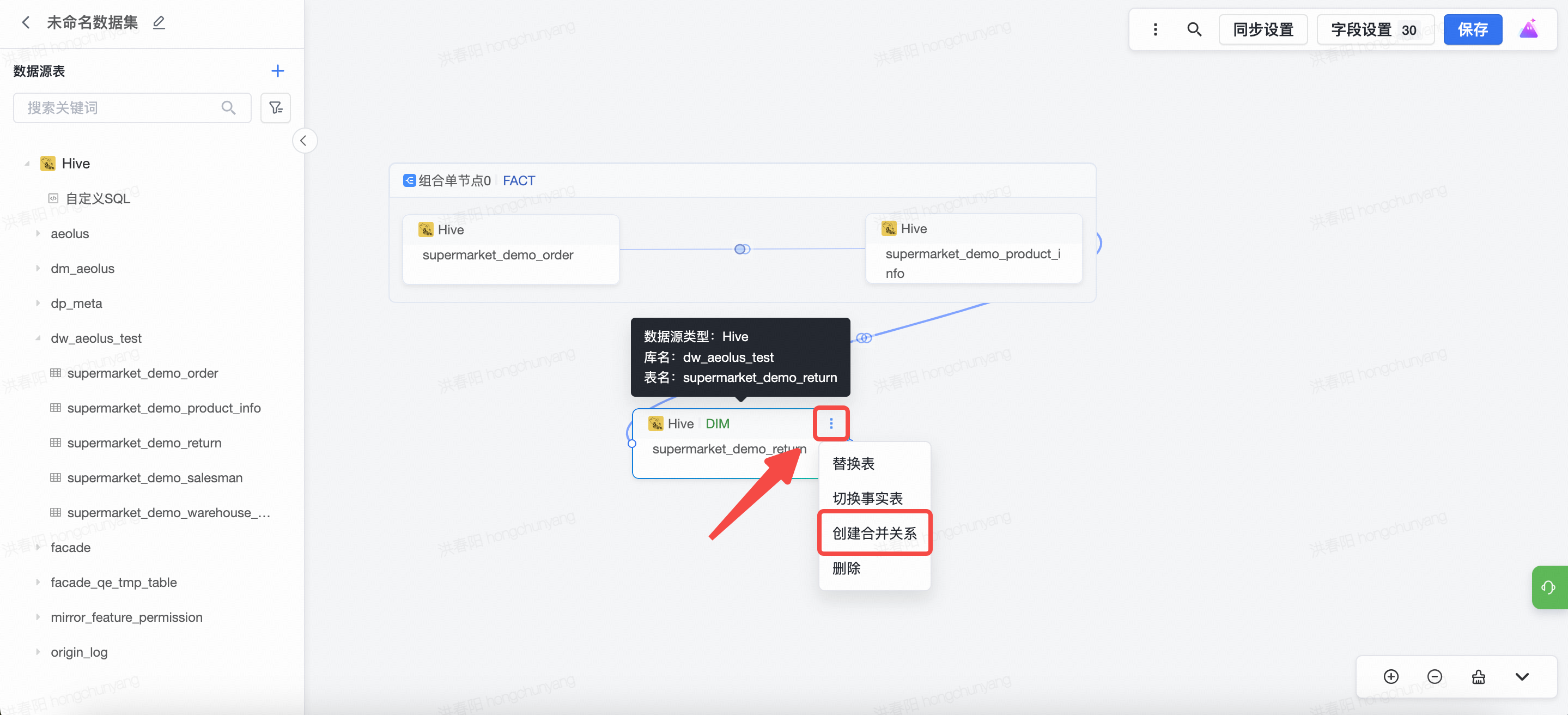Click the join icon between order and product_info
This screenshot has width=1568, height=715.
742,249
